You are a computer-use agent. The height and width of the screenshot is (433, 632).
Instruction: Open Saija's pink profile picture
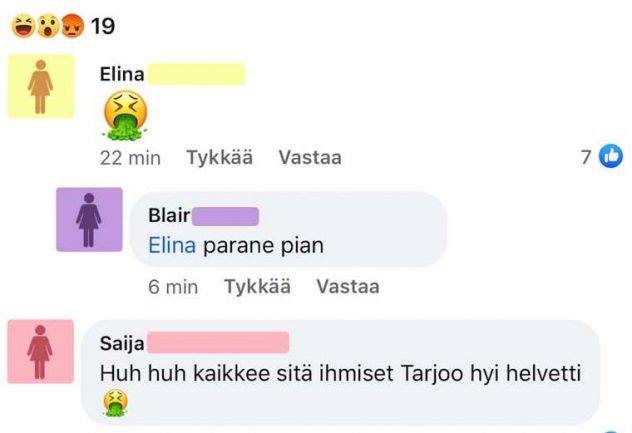pos(41,352)
